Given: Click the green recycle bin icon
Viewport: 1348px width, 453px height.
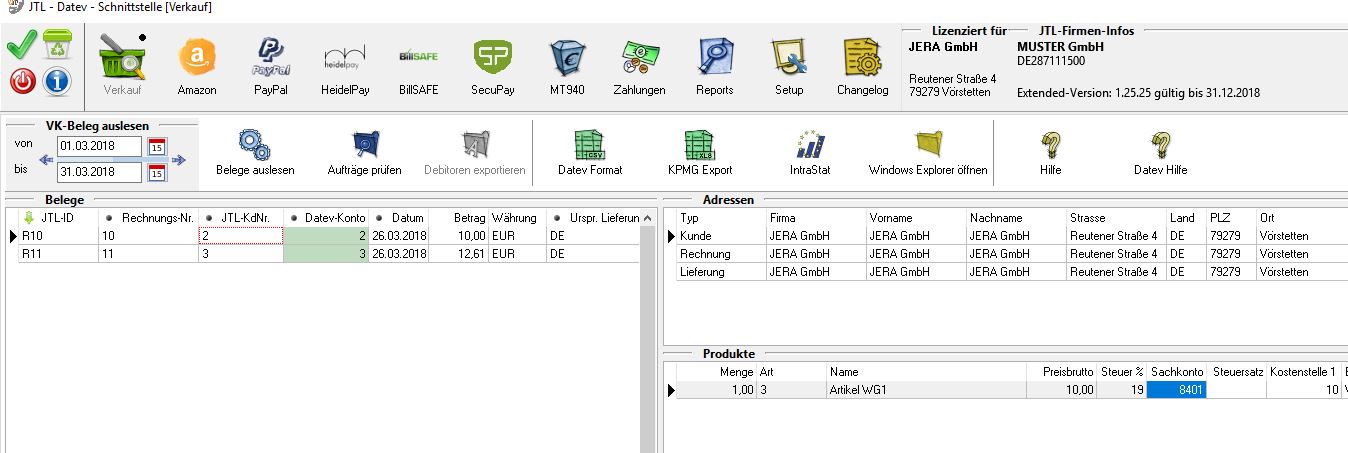Looking at the screenshot, I should 57,46.
